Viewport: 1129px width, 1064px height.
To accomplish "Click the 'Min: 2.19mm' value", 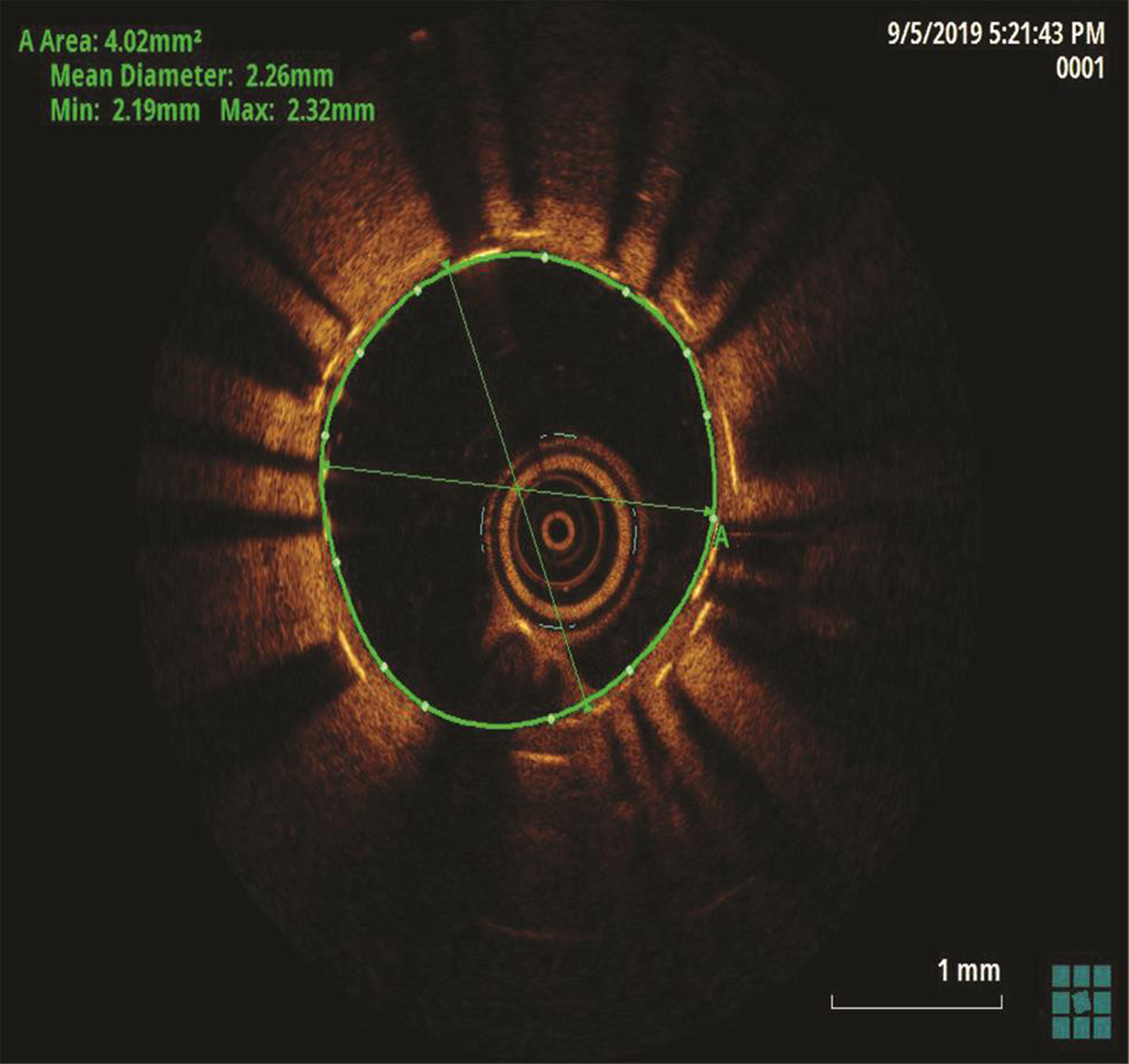I will [x=125, y=110].
